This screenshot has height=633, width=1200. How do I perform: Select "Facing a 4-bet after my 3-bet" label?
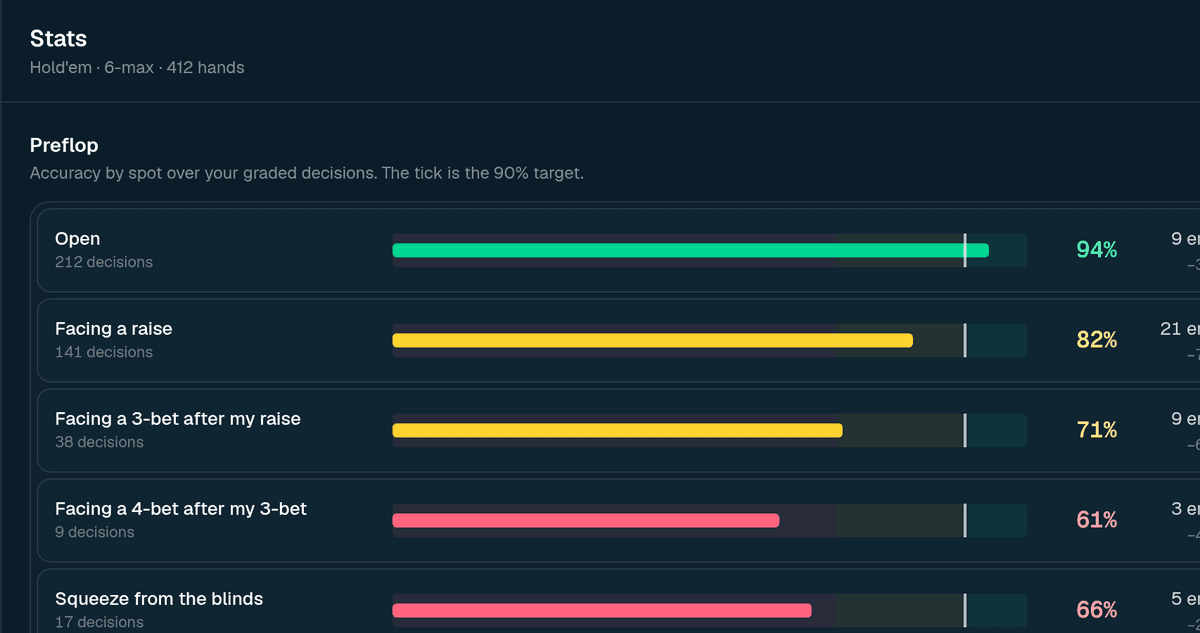pos(181,509)
